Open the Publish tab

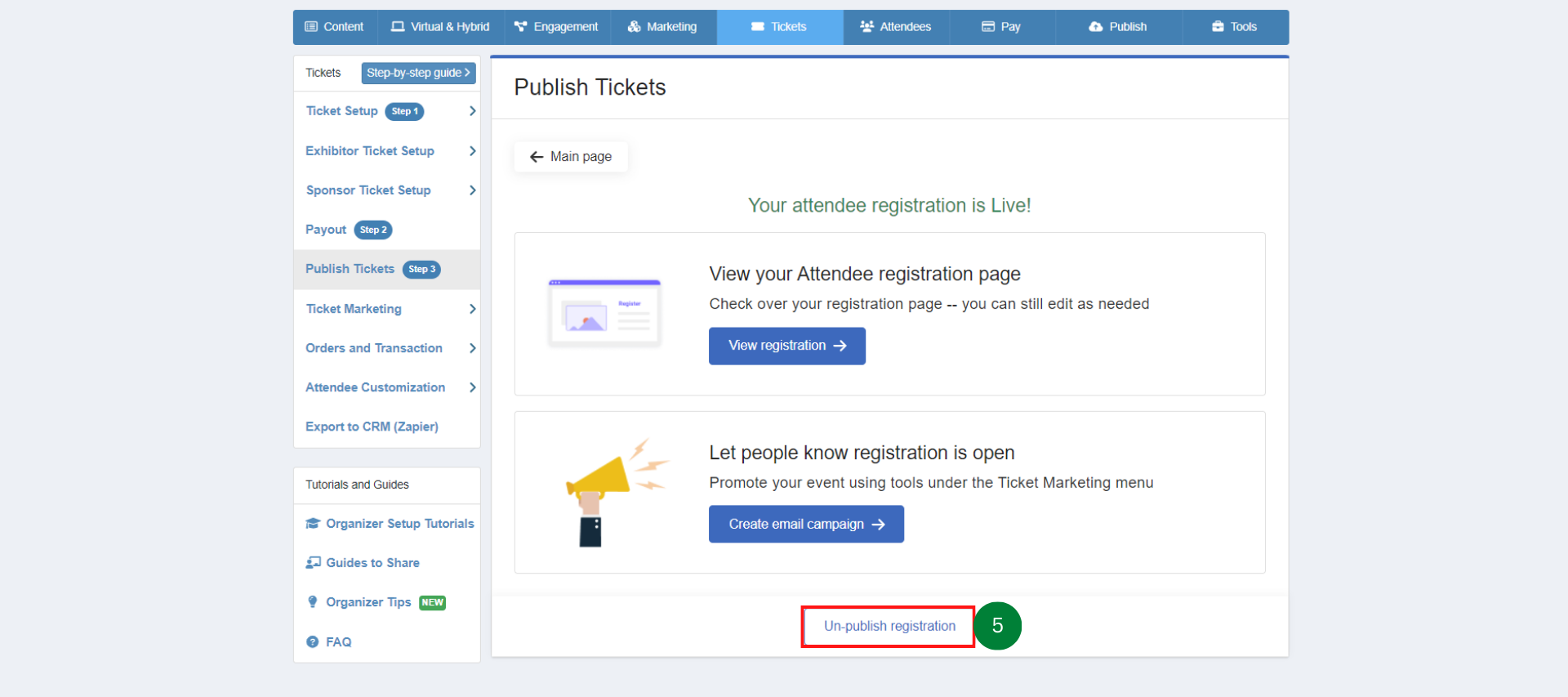tap(1118, 27)
